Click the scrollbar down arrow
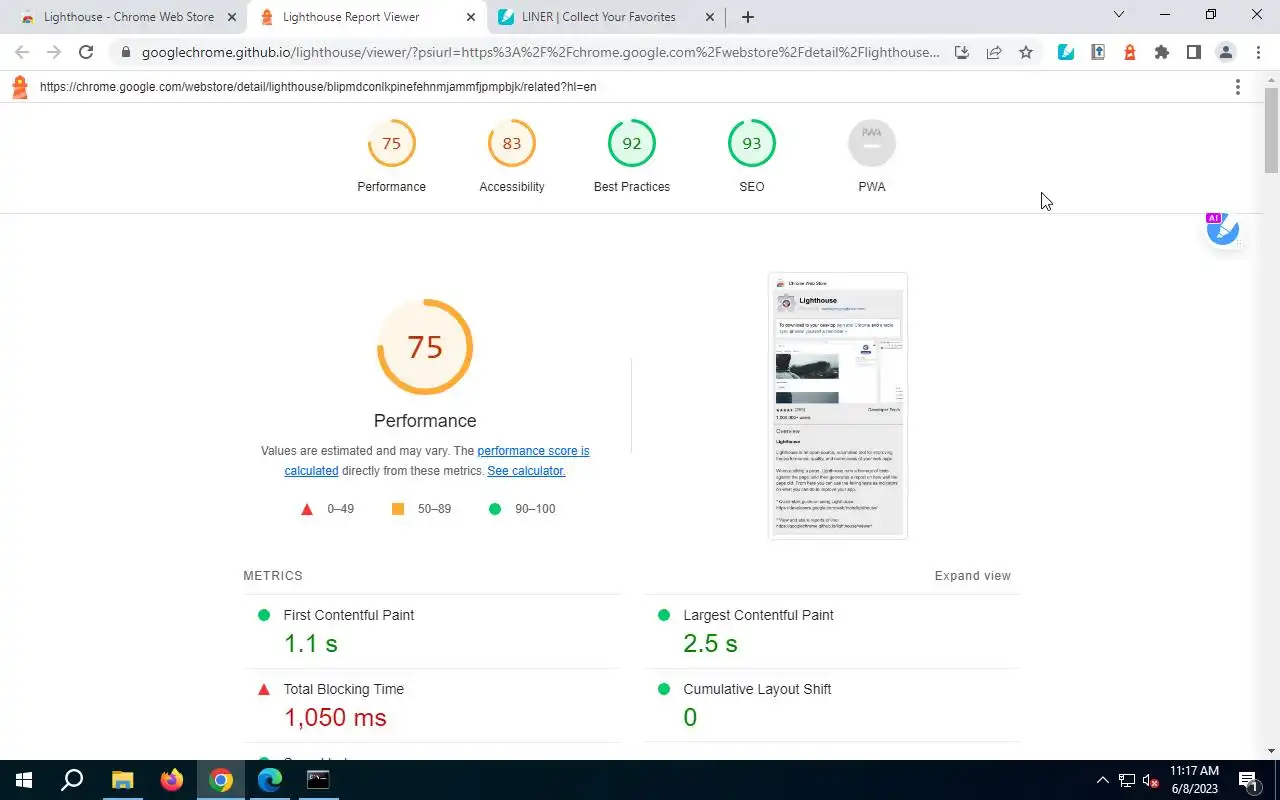The width and height of the screenshot is (1280, 800). click(x=1271, y=751)
